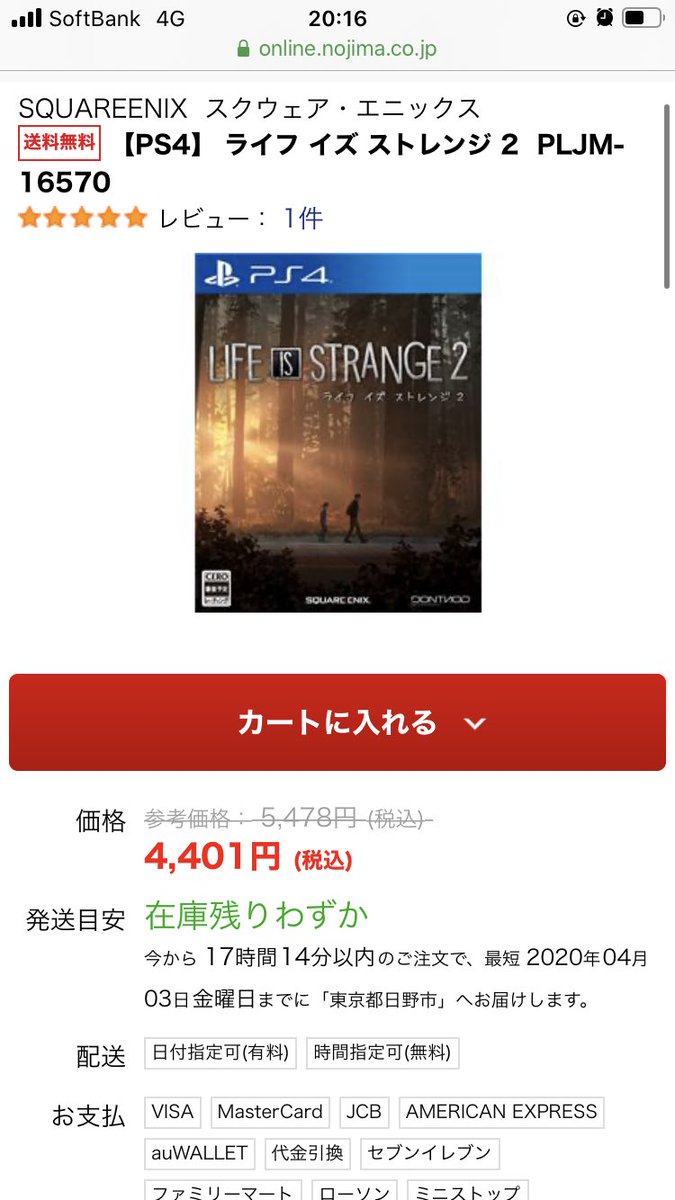Tap the rotation lock status icon
The width and height of the screenshot is (675, 1200).
tap(575, 18)
